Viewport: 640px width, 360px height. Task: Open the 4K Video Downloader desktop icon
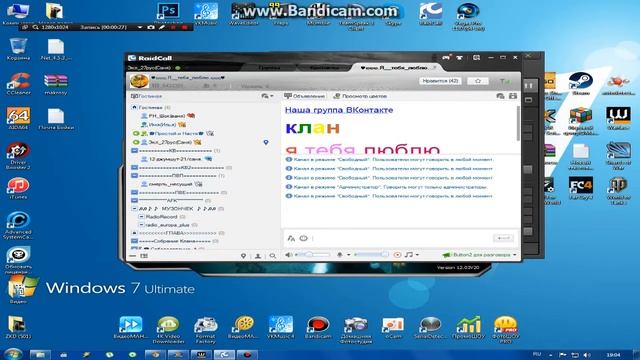pos(168,330)
